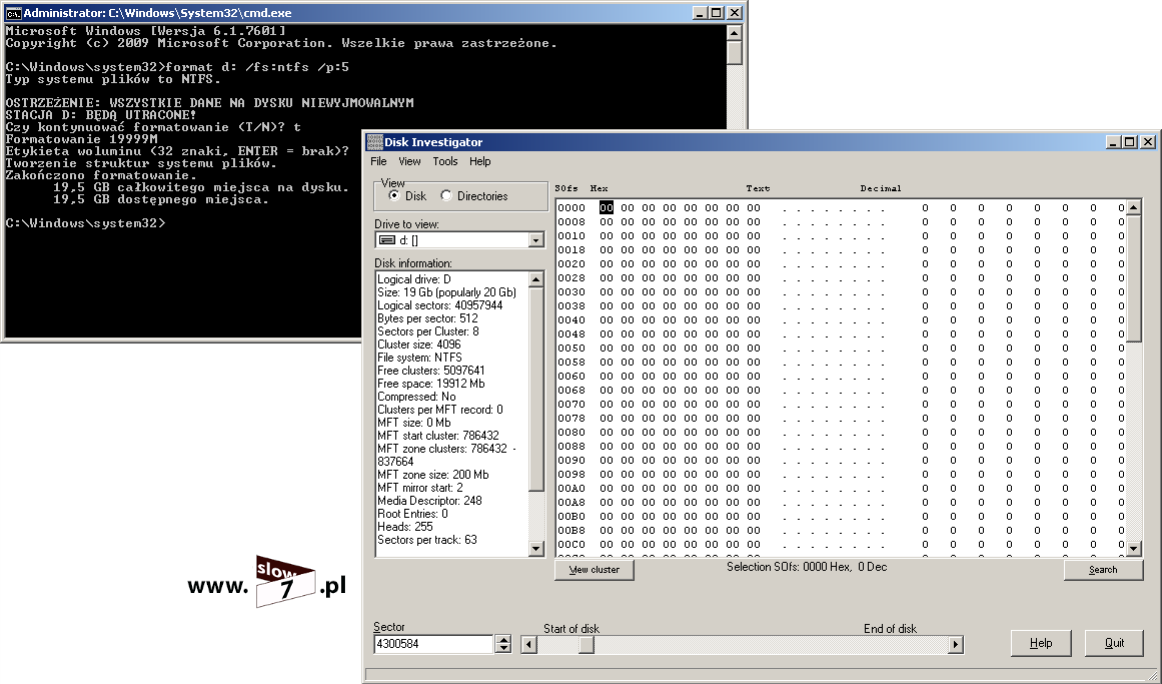This screenshot has height=684, width=1162.
Task: Click 'Media Descriptor: 248' info line
Action: point(430,501)
